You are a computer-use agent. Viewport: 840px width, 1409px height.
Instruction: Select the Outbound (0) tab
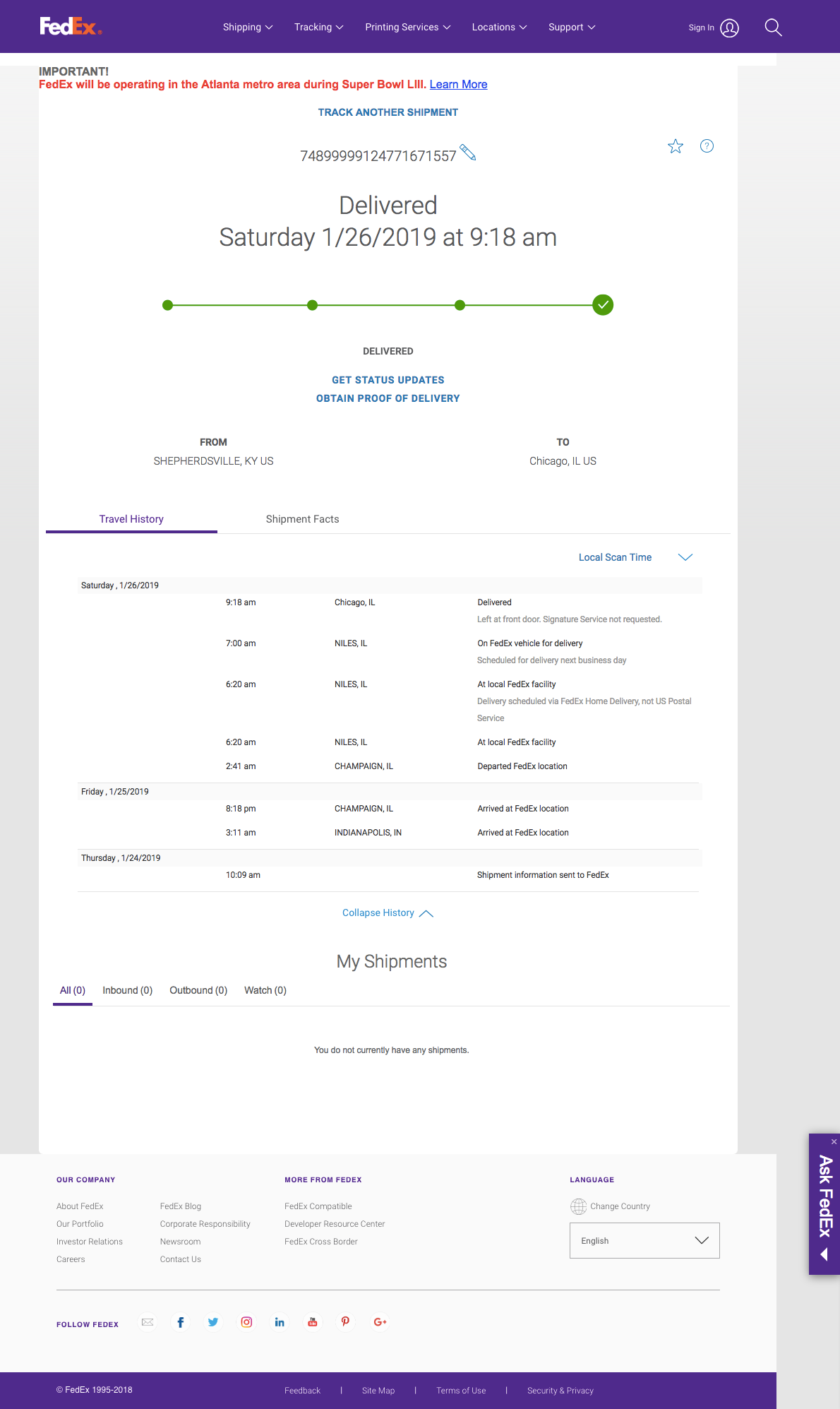coord(198,990)
